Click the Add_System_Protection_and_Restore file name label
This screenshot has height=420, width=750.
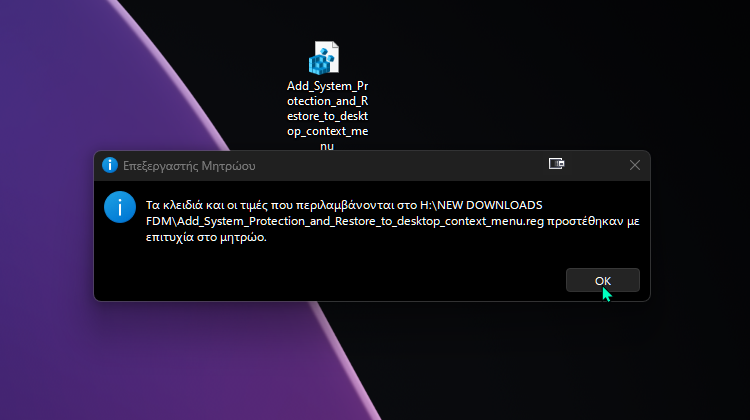click(x=328, y=115)
